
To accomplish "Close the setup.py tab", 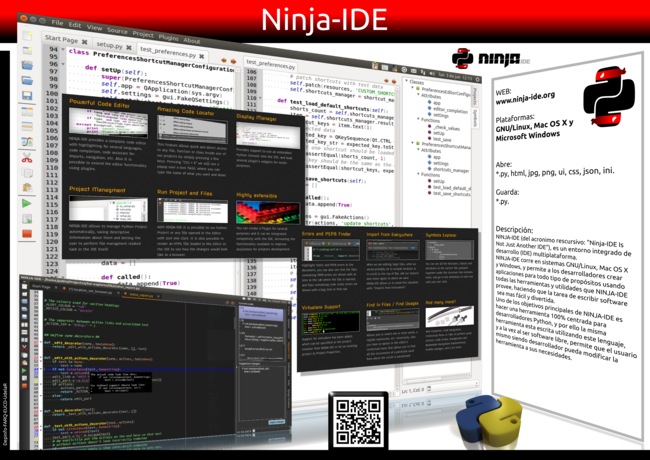I will pos(129,47).
